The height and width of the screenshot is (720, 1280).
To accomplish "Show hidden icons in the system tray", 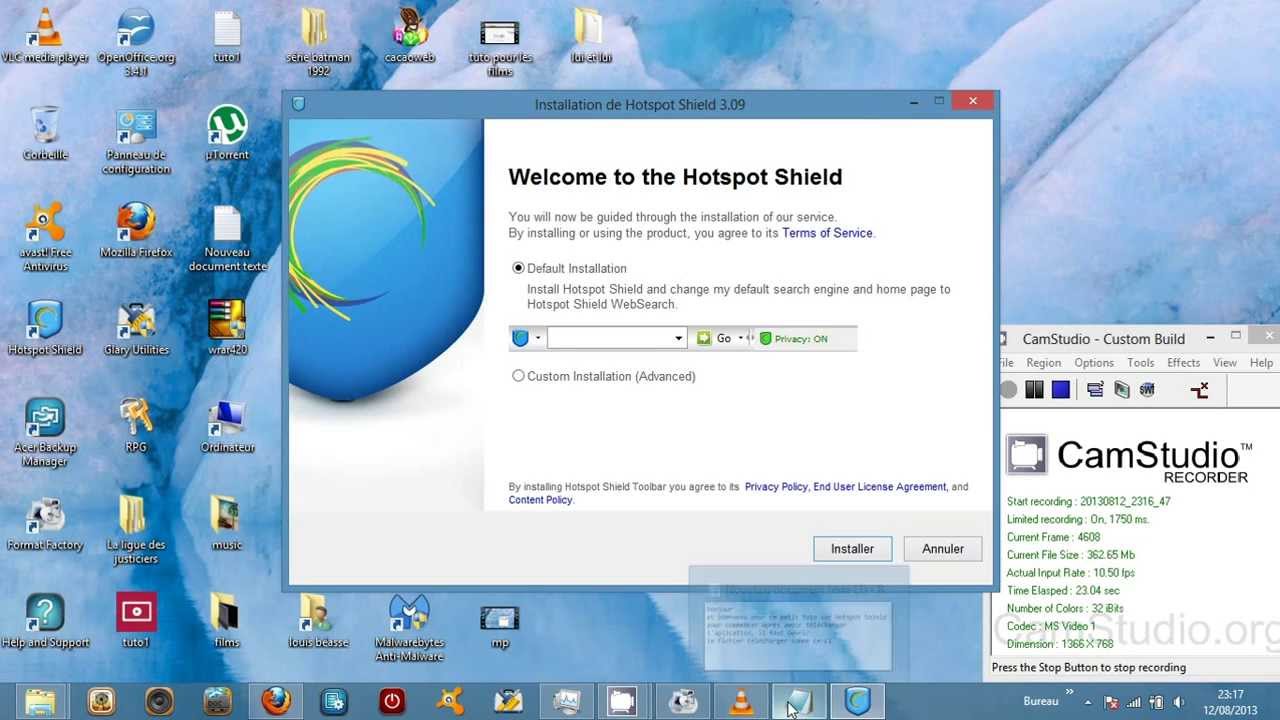I will click(1088, 702).
